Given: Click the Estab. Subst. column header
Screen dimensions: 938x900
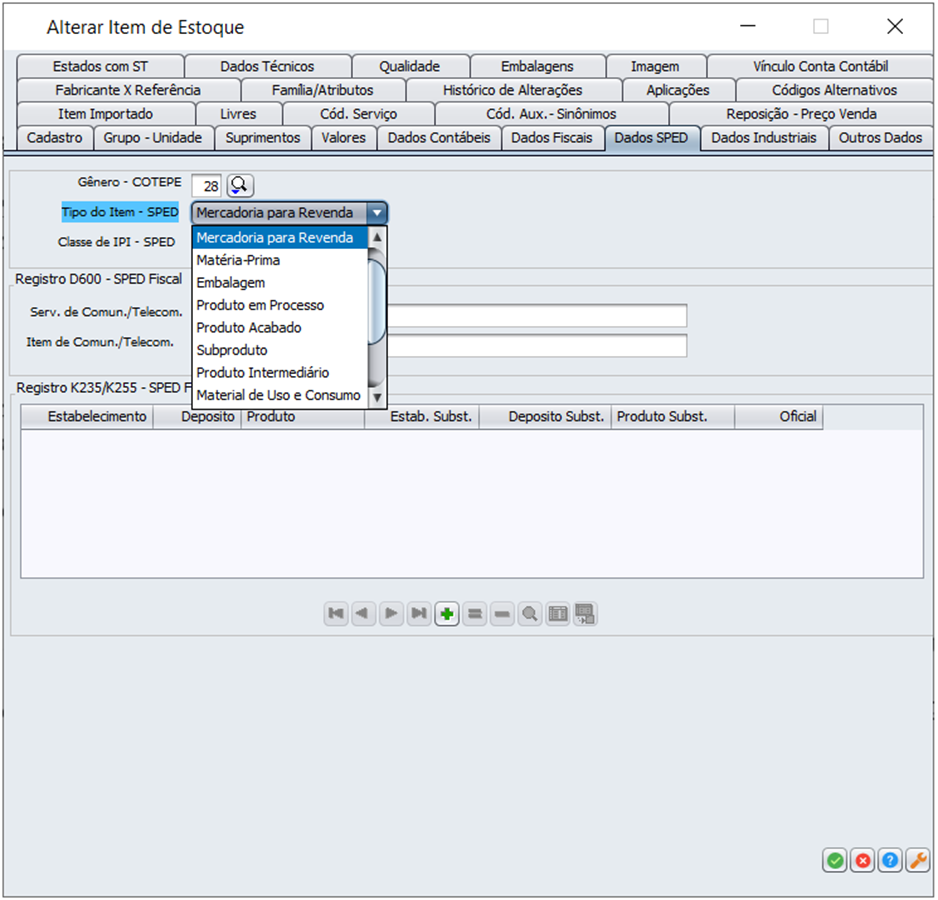Looking at the screenshot, I should tap(422, 417).
